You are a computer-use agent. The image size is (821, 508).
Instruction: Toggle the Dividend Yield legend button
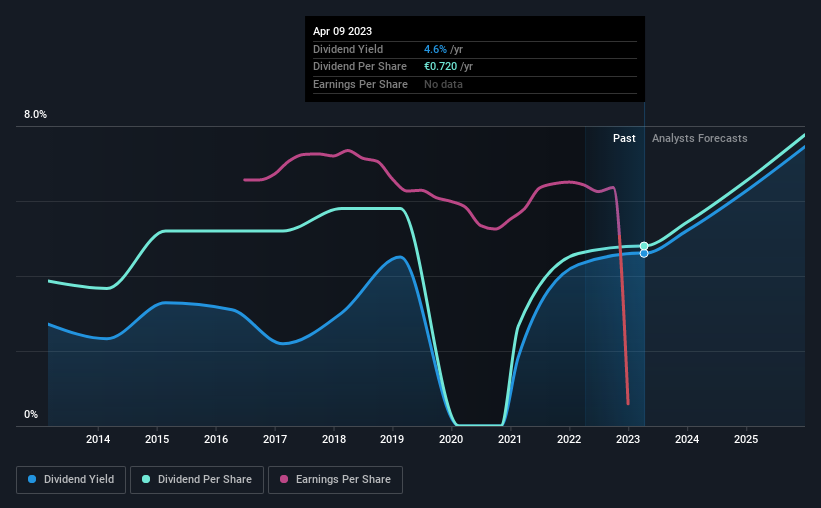point(71,480)
